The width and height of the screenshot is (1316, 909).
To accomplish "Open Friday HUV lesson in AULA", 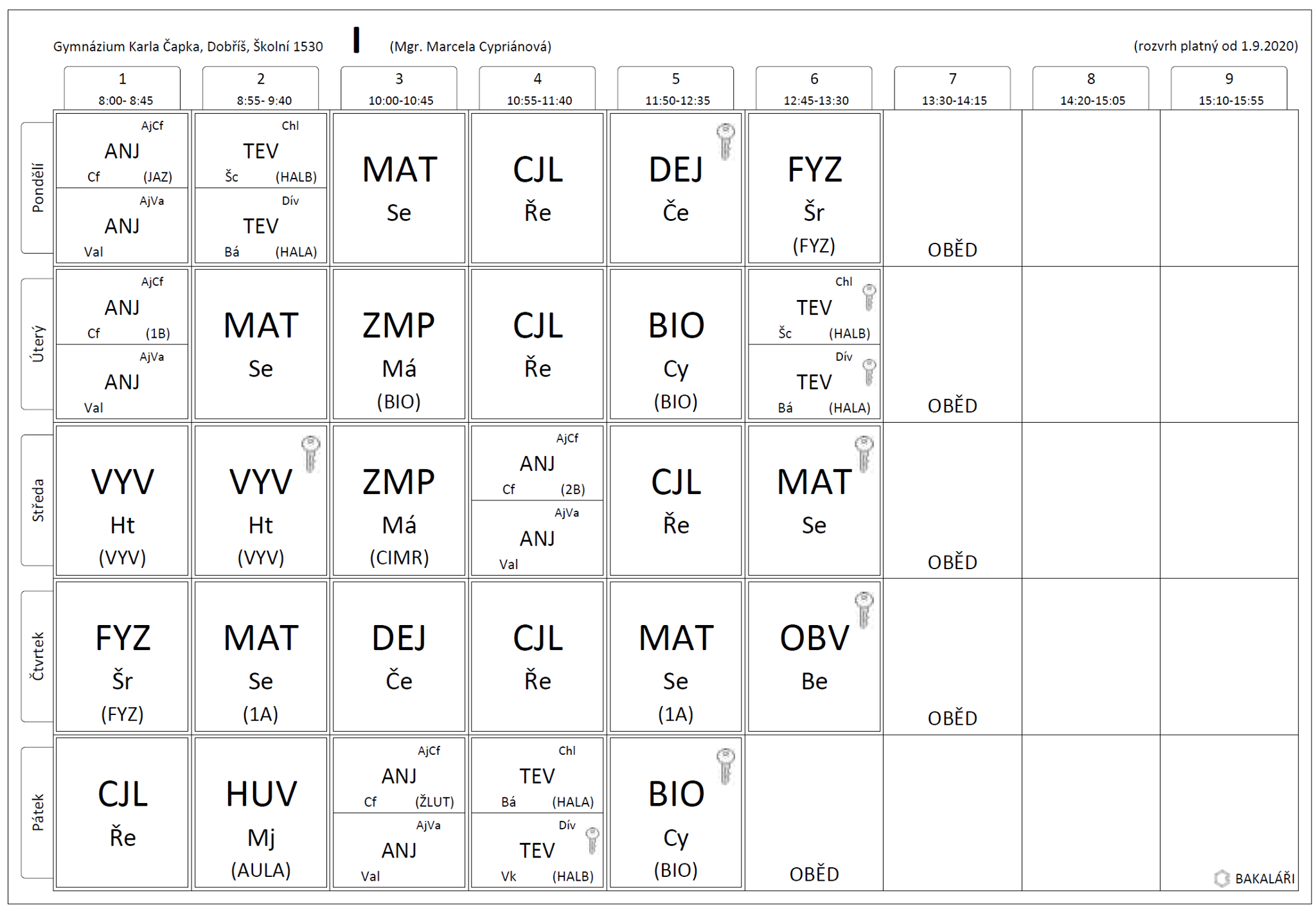I will 261,813.
